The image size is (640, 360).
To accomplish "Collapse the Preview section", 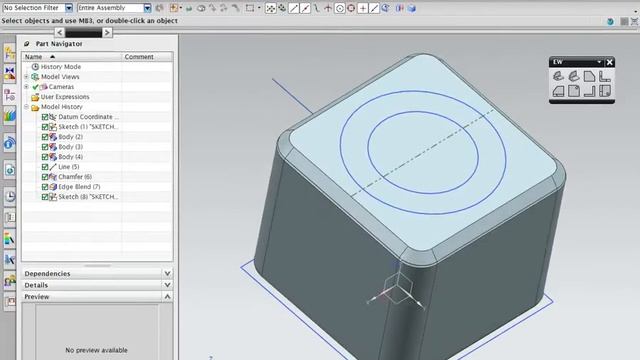I will pos(167,296).
